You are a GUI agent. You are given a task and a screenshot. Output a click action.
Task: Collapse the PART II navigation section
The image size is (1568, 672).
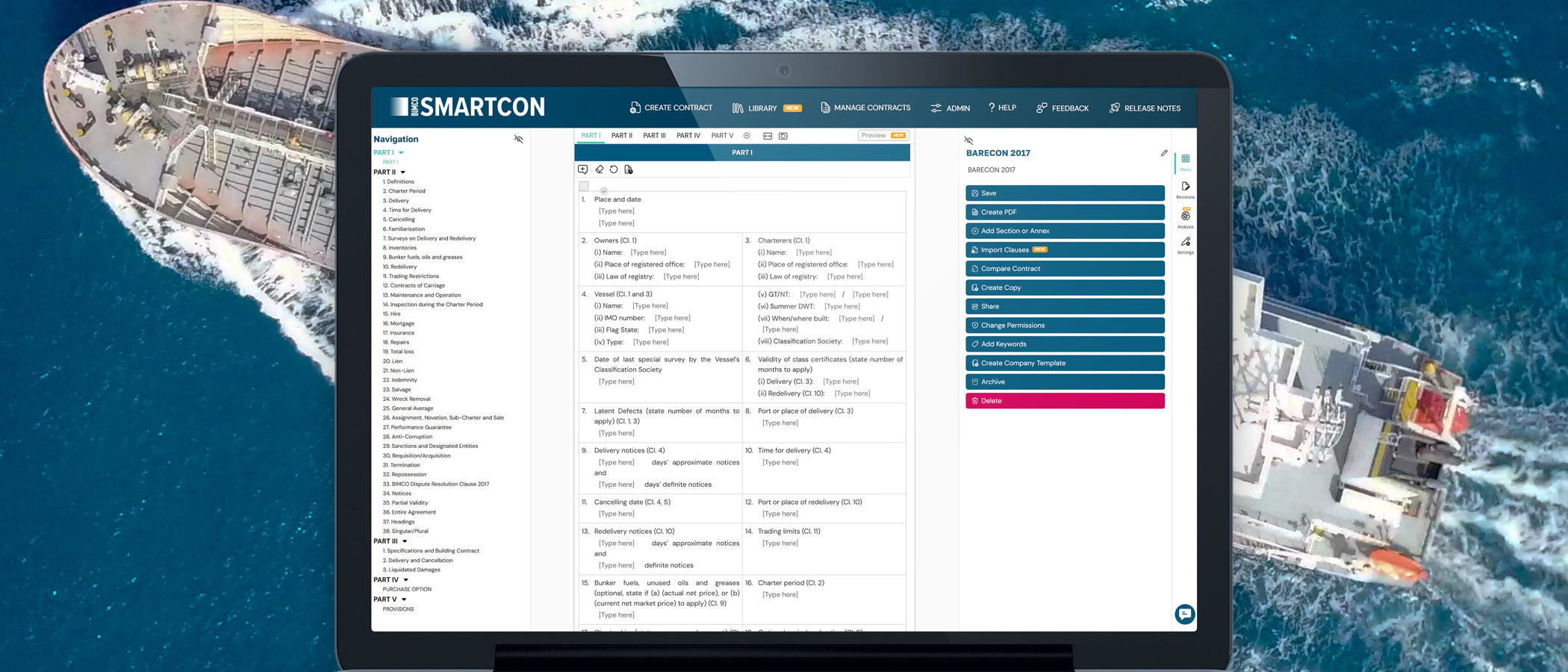(403, 172)
